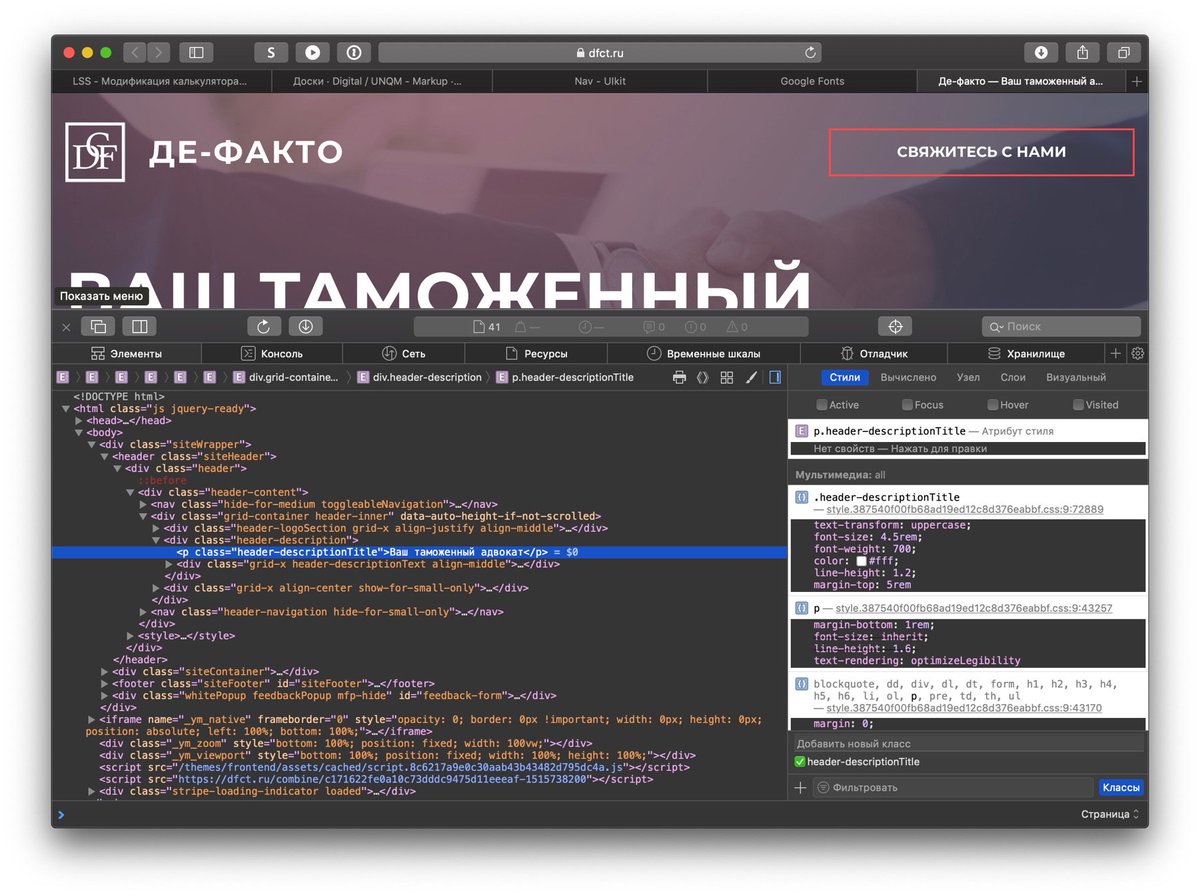Click the resources count 41 indicator
This screenshot has height=896, width=1200.
pyautogui.click(x=487, y=327)
